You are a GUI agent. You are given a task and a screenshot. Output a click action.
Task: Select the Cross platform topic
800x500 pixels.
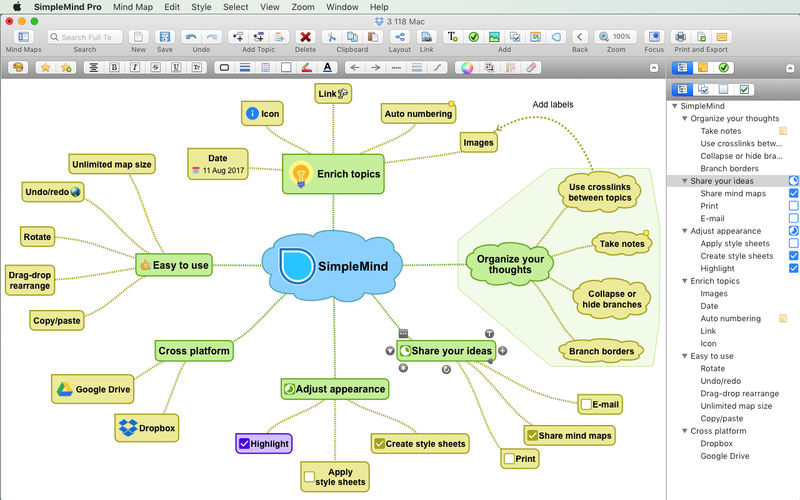[194, 351]
